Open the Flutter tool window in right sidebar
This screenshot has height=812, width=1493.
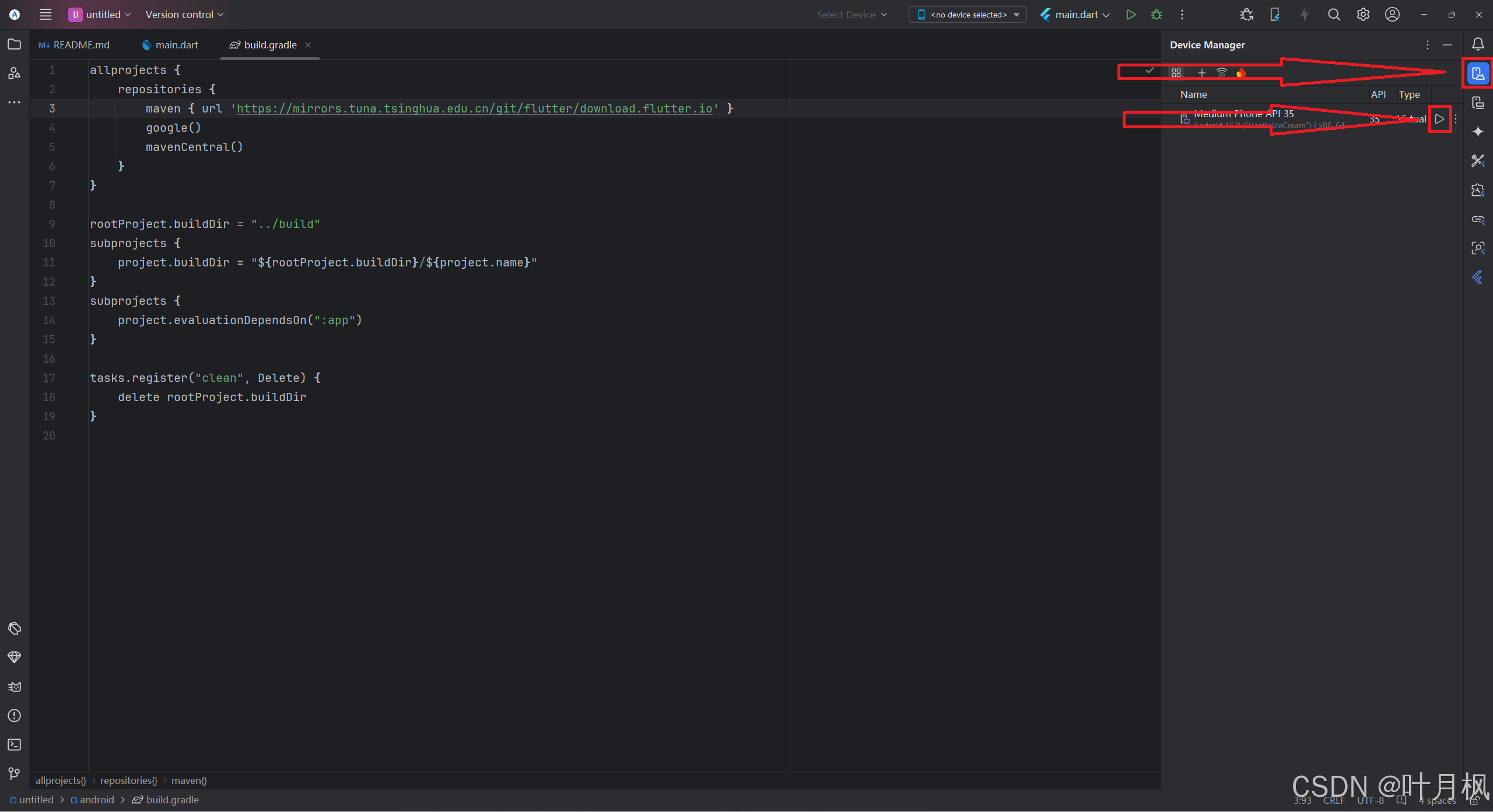click(1477, 277)
